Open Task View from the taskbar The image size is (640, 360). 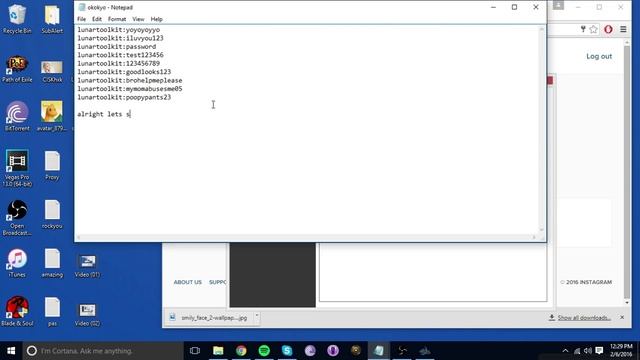tap(195, 351)
